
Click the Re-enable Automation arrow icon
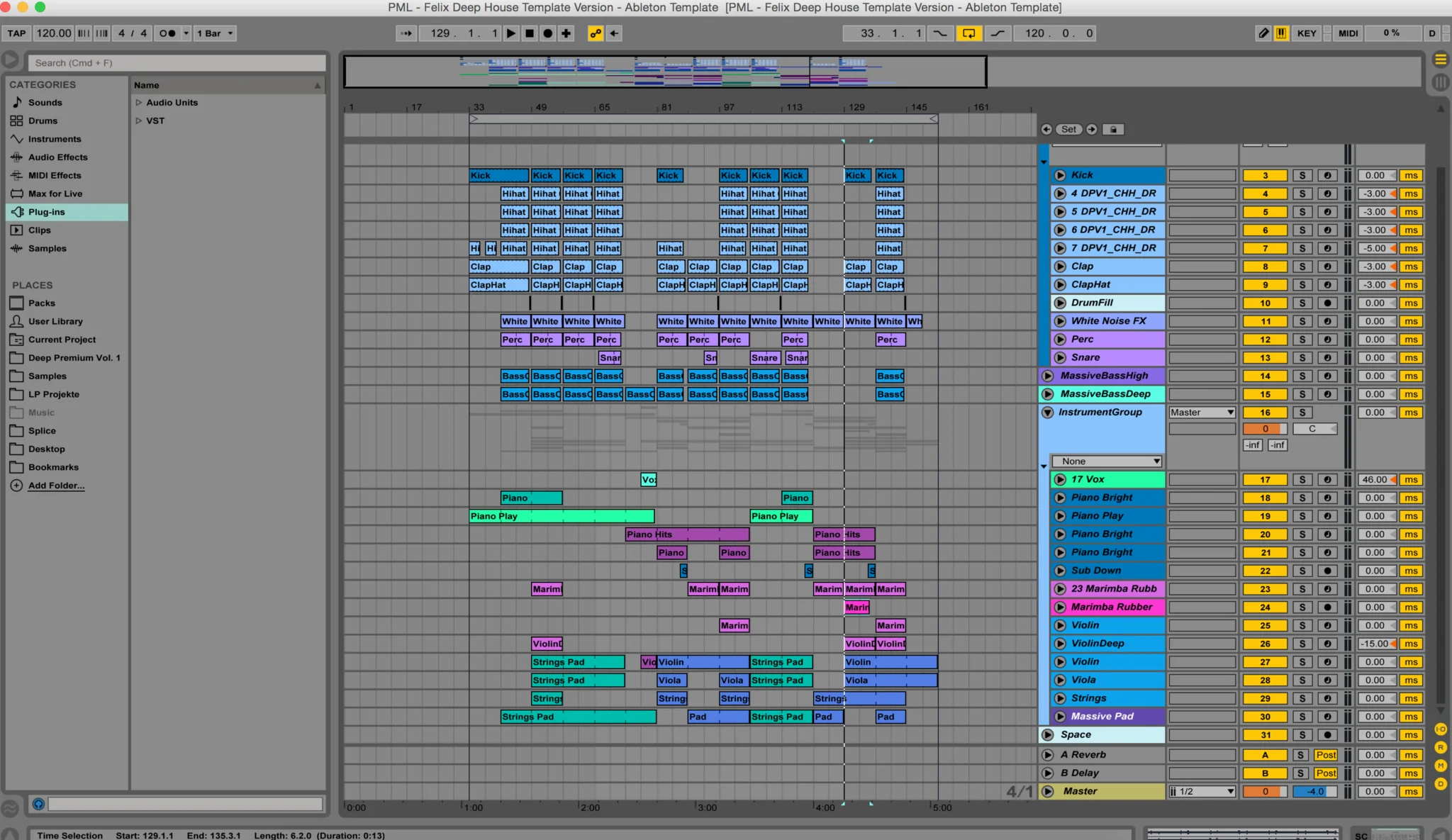point(614,33)
